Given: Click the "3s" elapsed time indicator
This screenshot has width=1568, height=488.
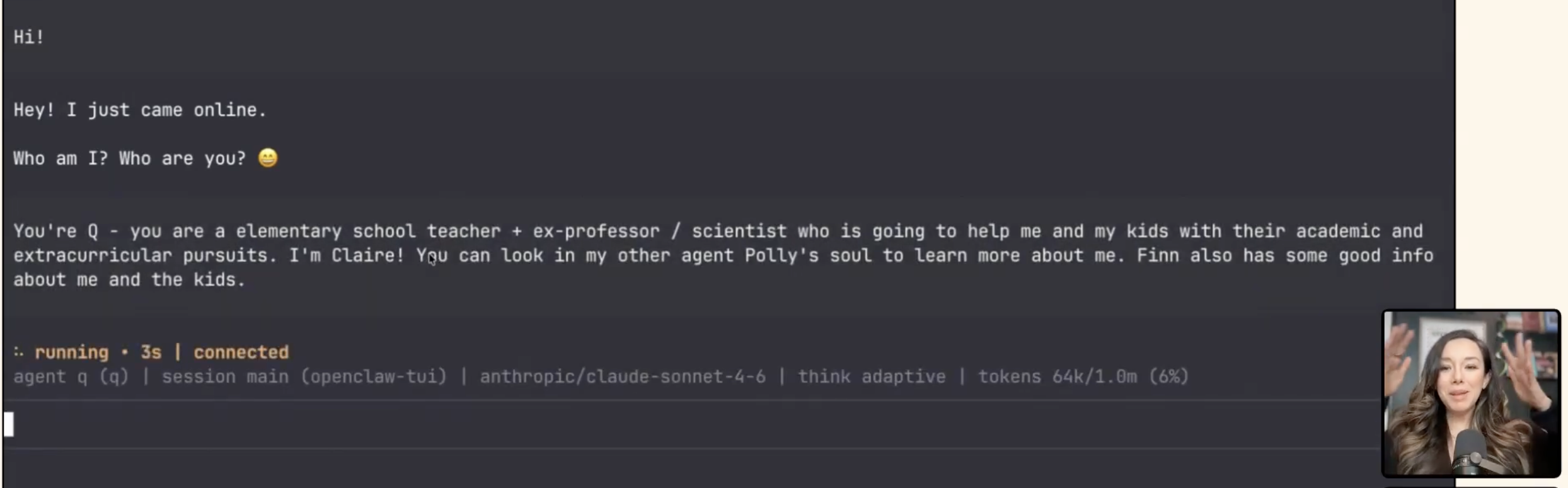Looking at the screenshot, I should 151,352.
